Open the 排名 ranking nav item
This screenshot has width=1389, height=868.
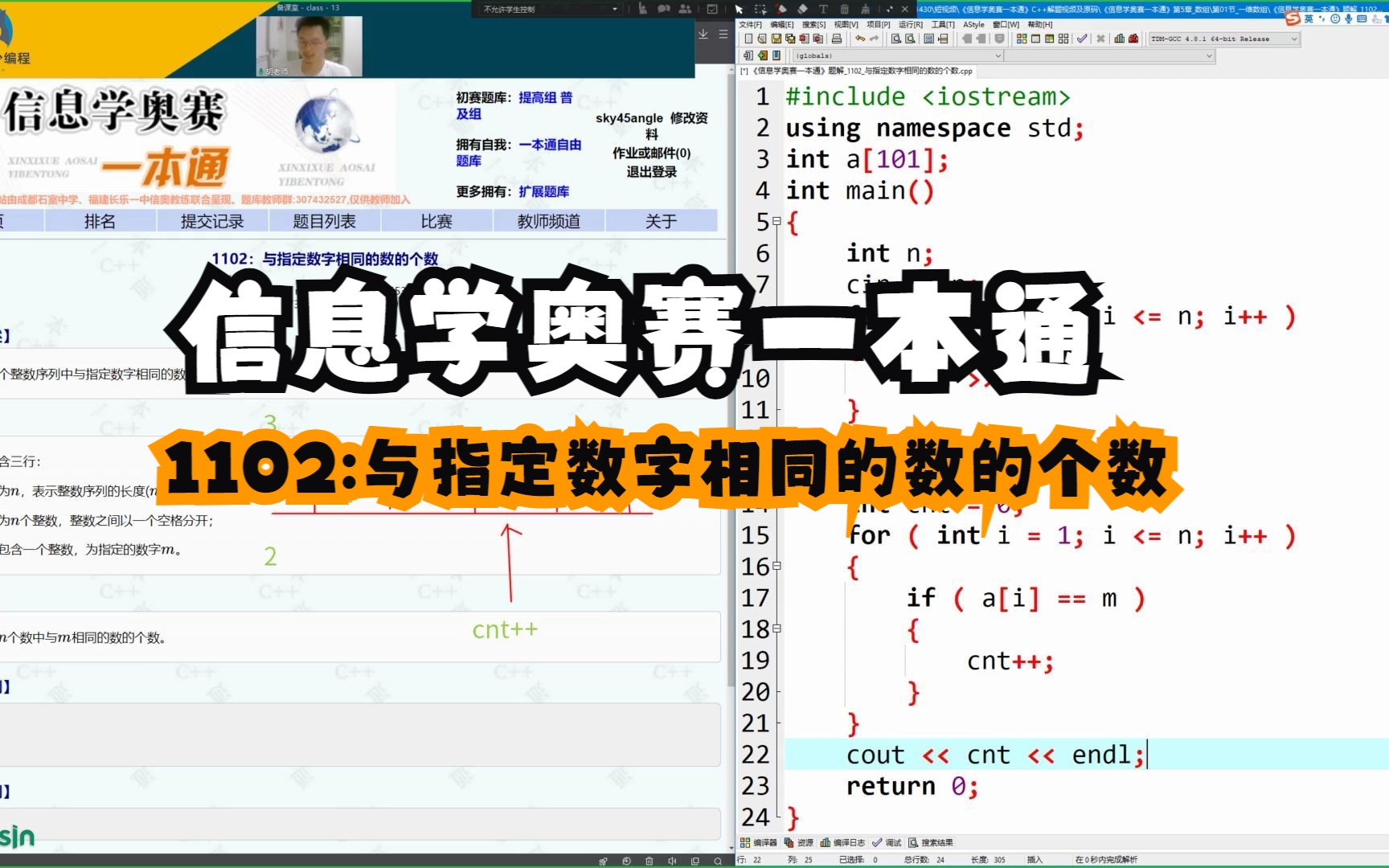pyautogui.click(x=100, y=221)
